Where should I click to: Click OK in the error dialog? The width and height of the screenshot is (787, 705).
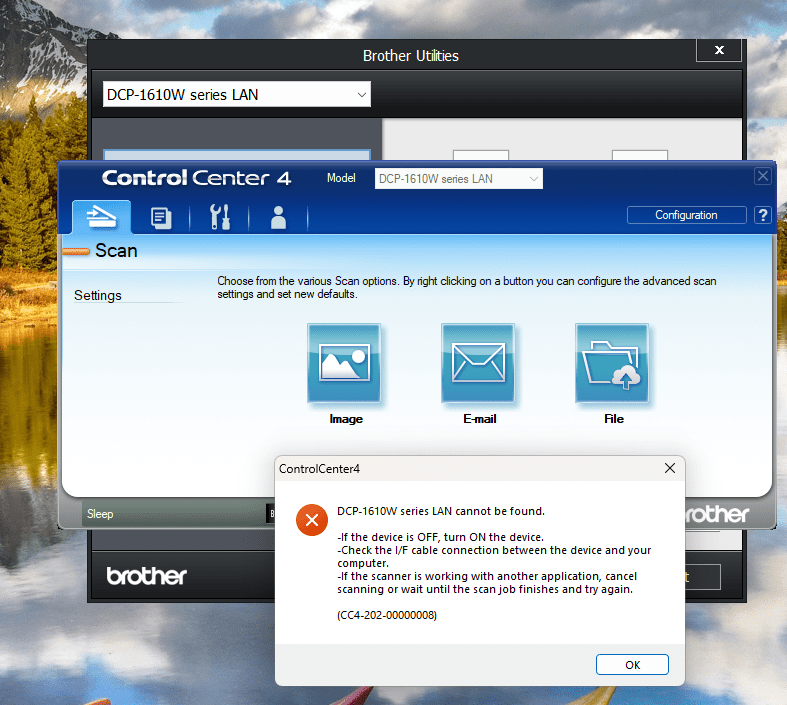632,665
